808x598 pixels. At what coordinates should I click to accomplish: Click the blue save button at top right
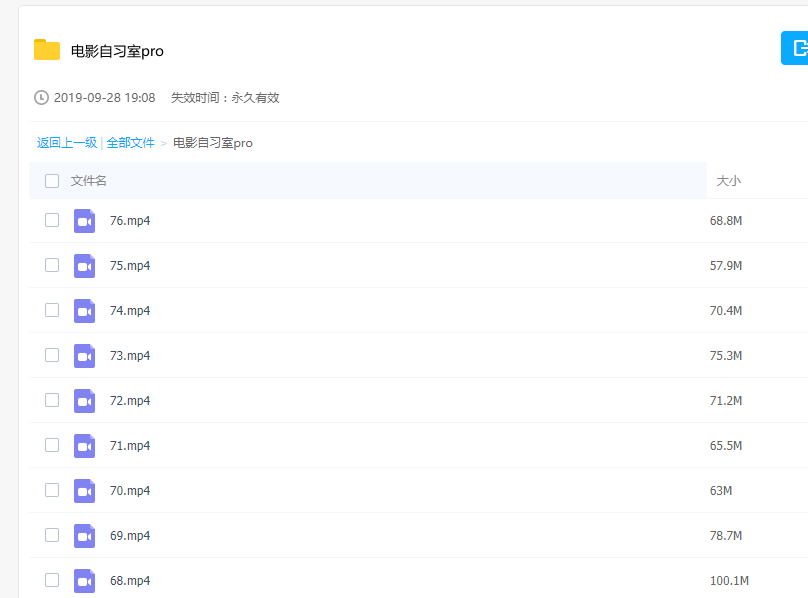pos(794,48)
